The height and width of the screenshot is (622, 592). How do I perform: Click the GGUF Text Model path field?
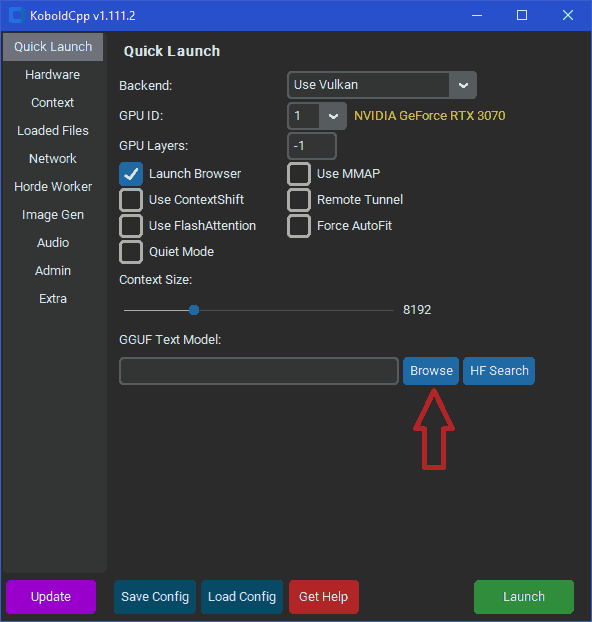coord(259,371)
